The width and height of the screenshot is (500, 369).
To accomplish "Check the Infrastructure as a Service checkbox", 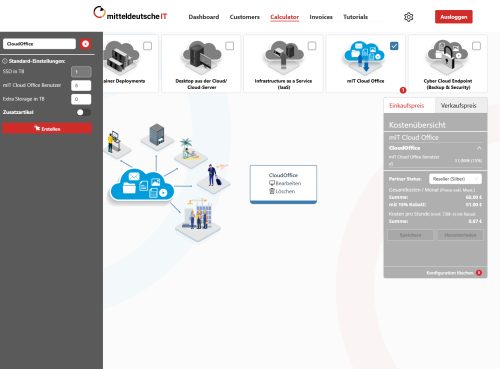I will [x=312, y=46].
